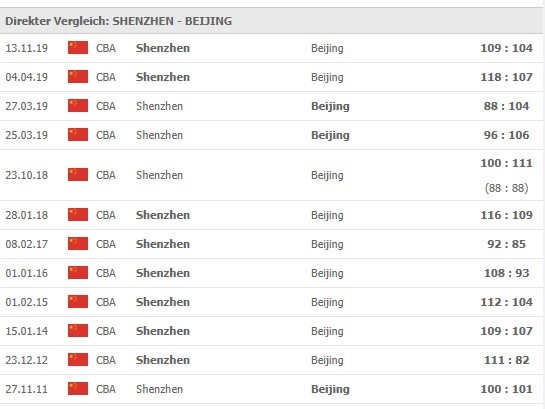The height and width of the screenshot is (409, 545).
Task: Open the 109 : 107 score from 15.01.14
Action: tap(506, 331)
